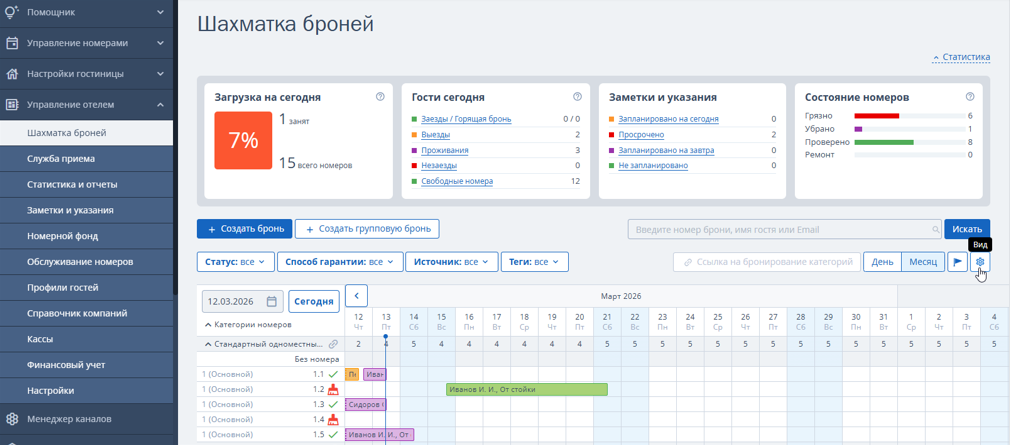Screen dimensions: 1010x445
Task: Click the help icon in Загрузка на сегодня
Action: tap(380, 97)
